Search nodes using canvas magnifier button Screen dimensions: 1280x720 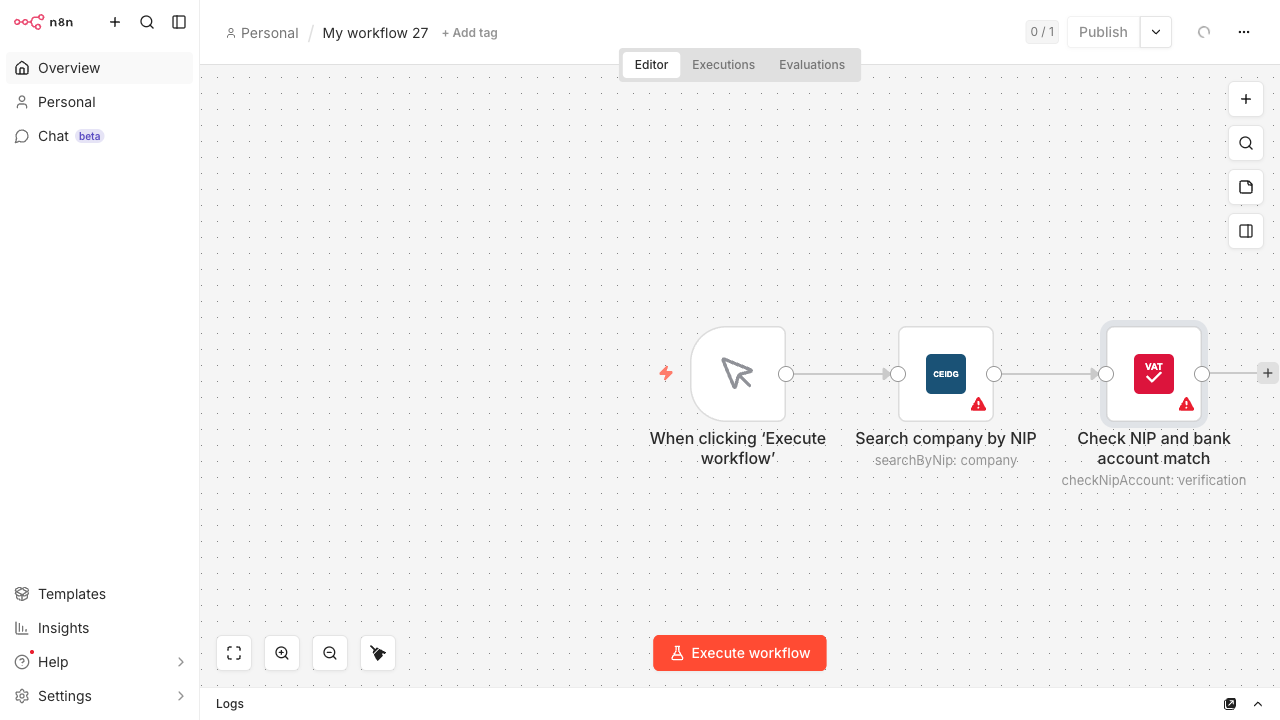[1246, 143]
